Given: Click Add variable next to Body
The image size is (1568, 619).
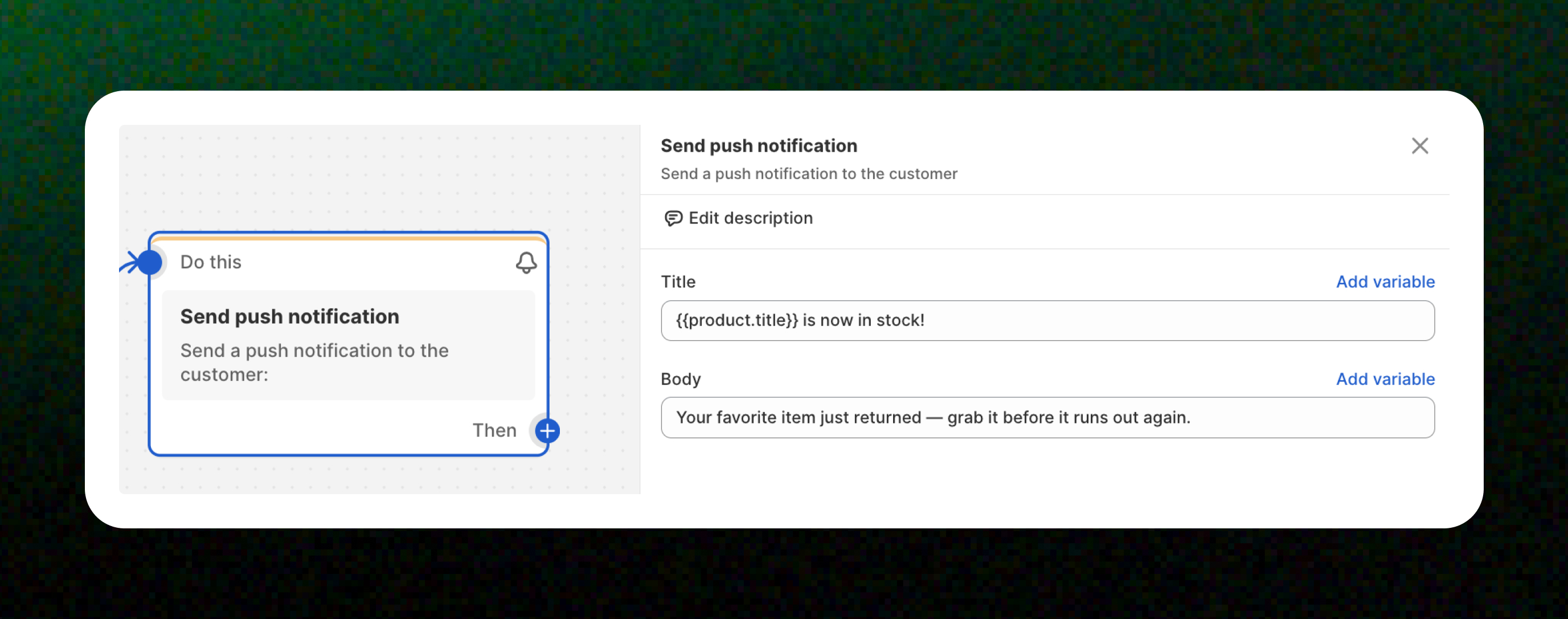Looking at the screenshot, I should 1385,379.
